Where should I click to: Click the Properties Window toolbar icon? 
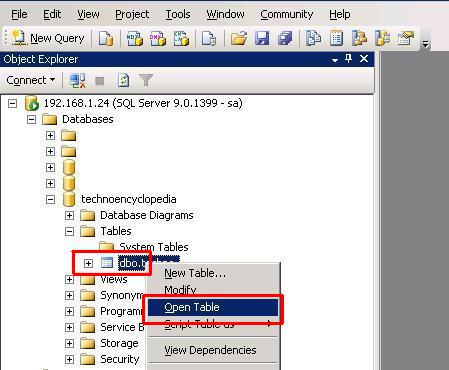click(406, 38)
